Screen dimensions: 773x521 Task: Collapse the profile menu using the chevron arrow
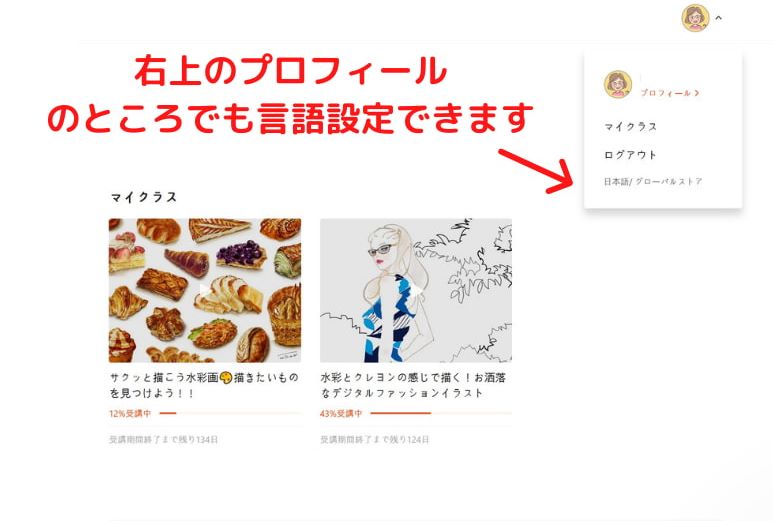719,18
